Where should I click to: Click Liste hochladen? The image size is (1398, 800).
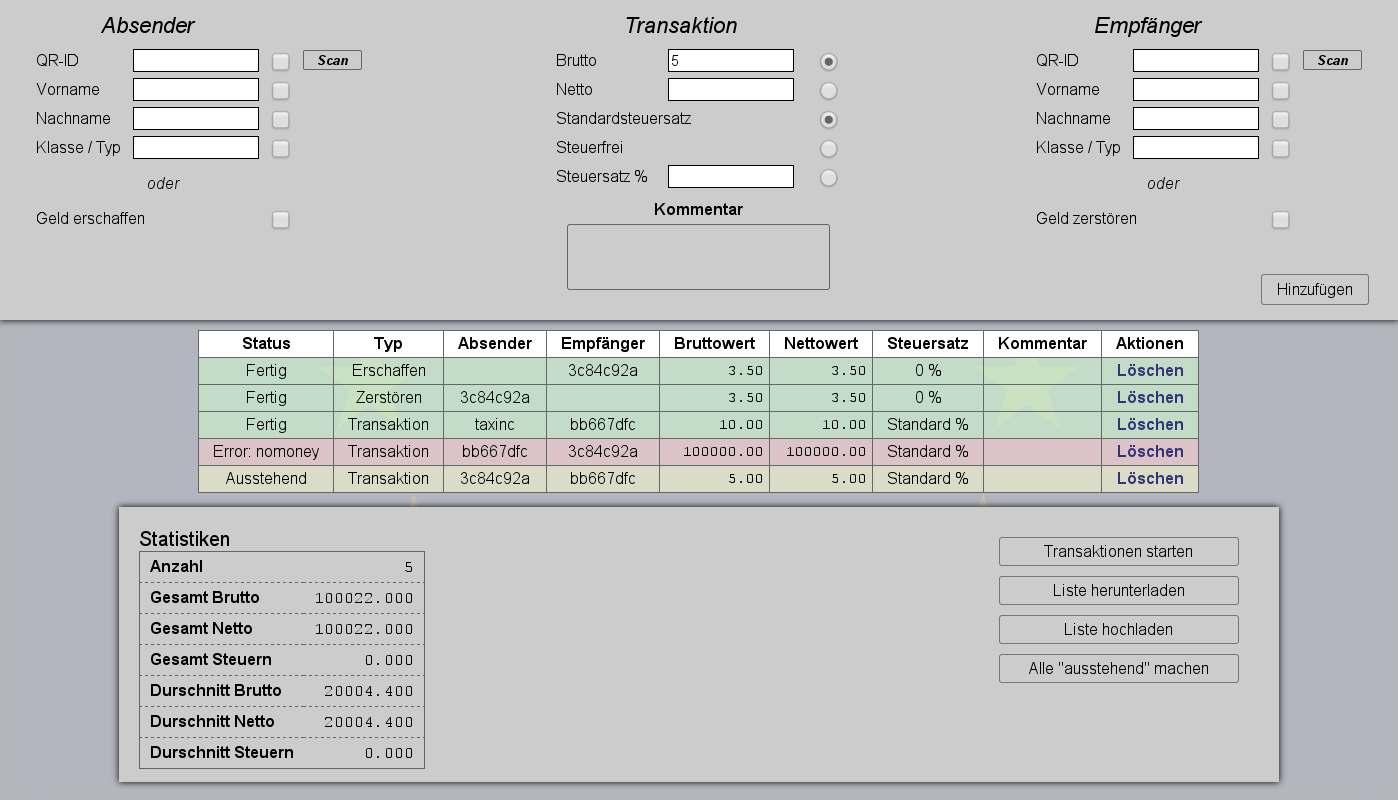coord(1118,629)
